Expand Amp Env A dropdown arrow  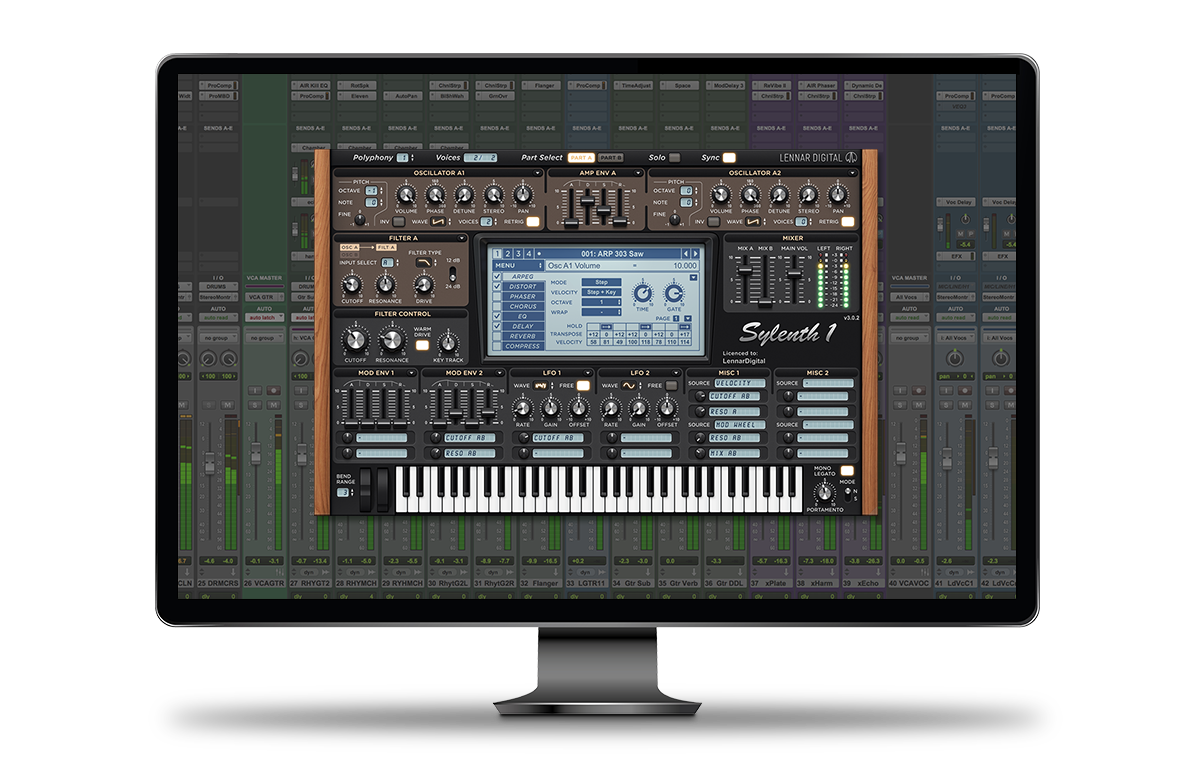tap(638, 173)
